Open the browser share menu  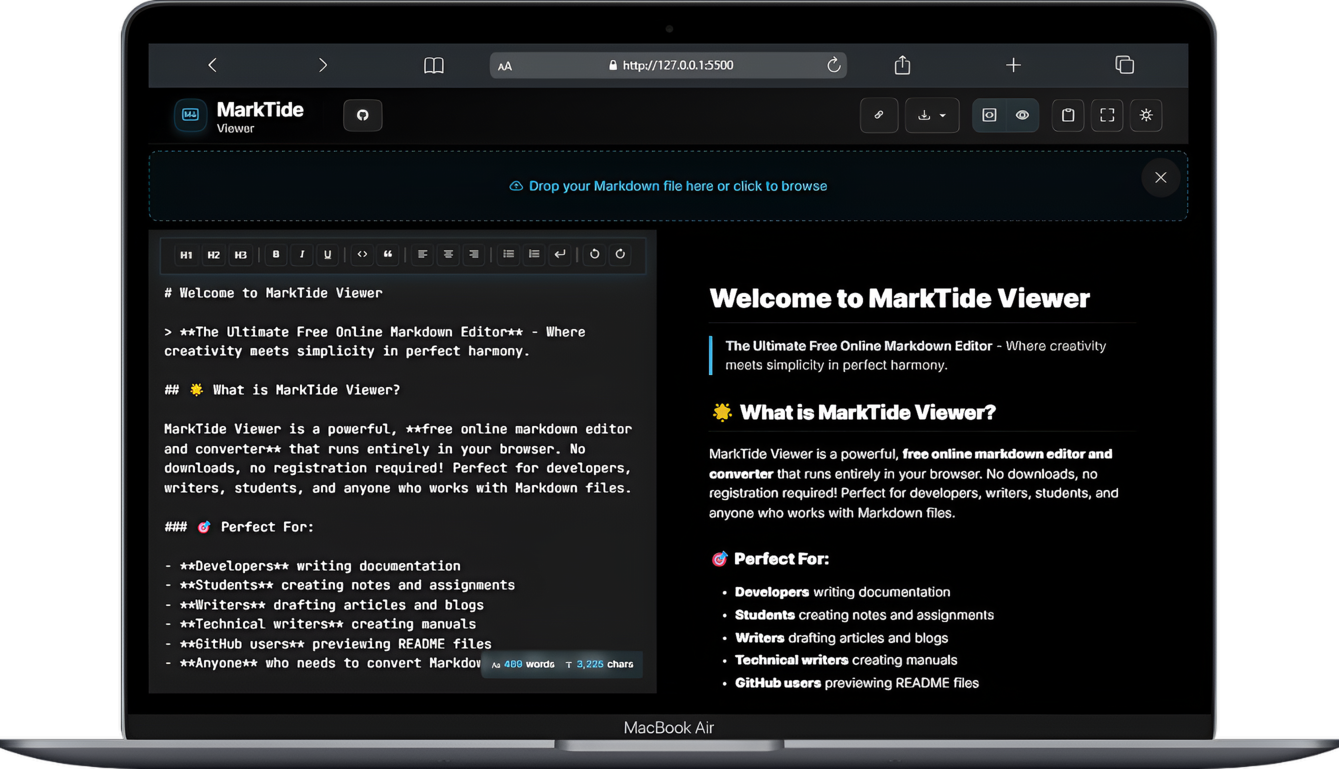tap(902, 65)
